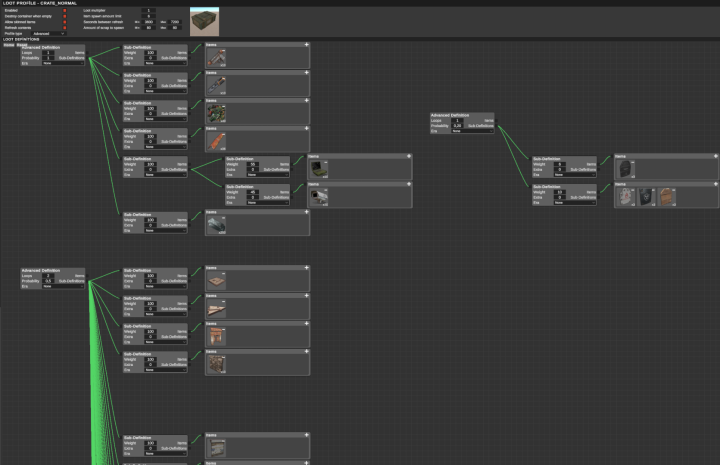Click the Item spawn amount limit field
Viewport: 720px width, 465px height.
[x=148, y=16]
